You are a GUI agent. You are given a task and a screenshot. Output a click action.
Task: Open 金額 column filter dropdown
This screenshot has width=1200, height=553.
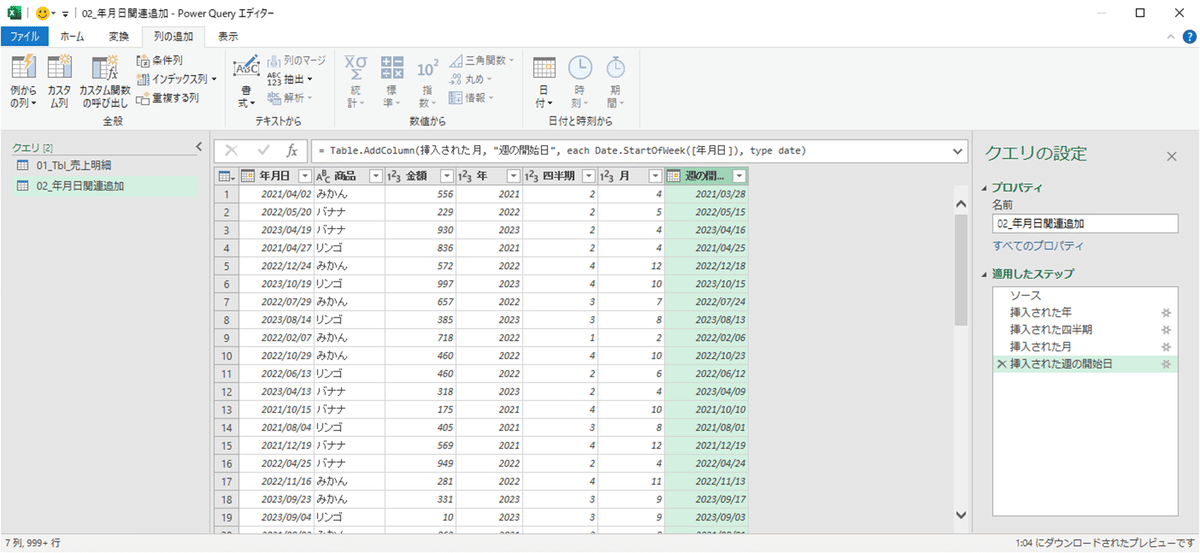point(445,176)
